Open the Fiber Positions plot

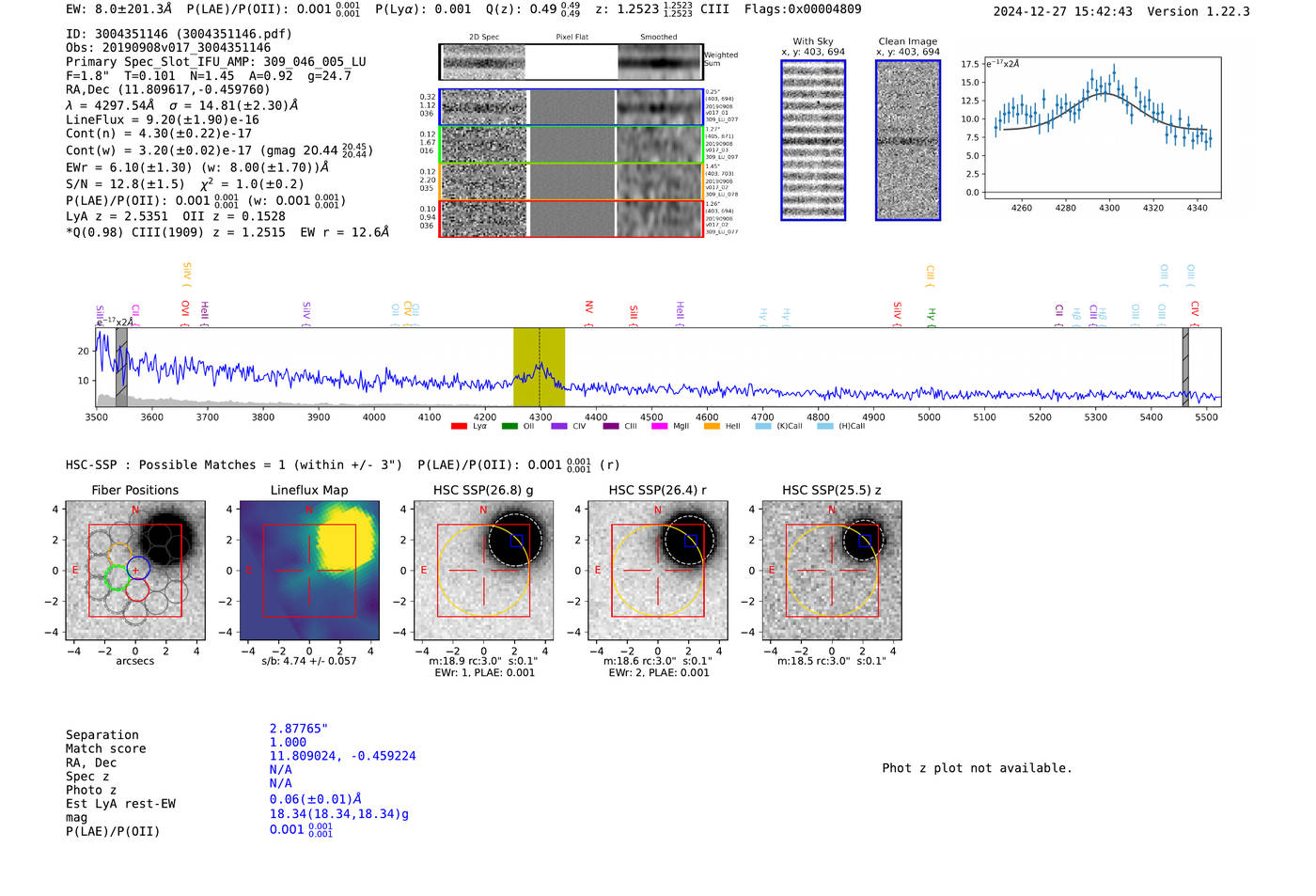(135, 571)
